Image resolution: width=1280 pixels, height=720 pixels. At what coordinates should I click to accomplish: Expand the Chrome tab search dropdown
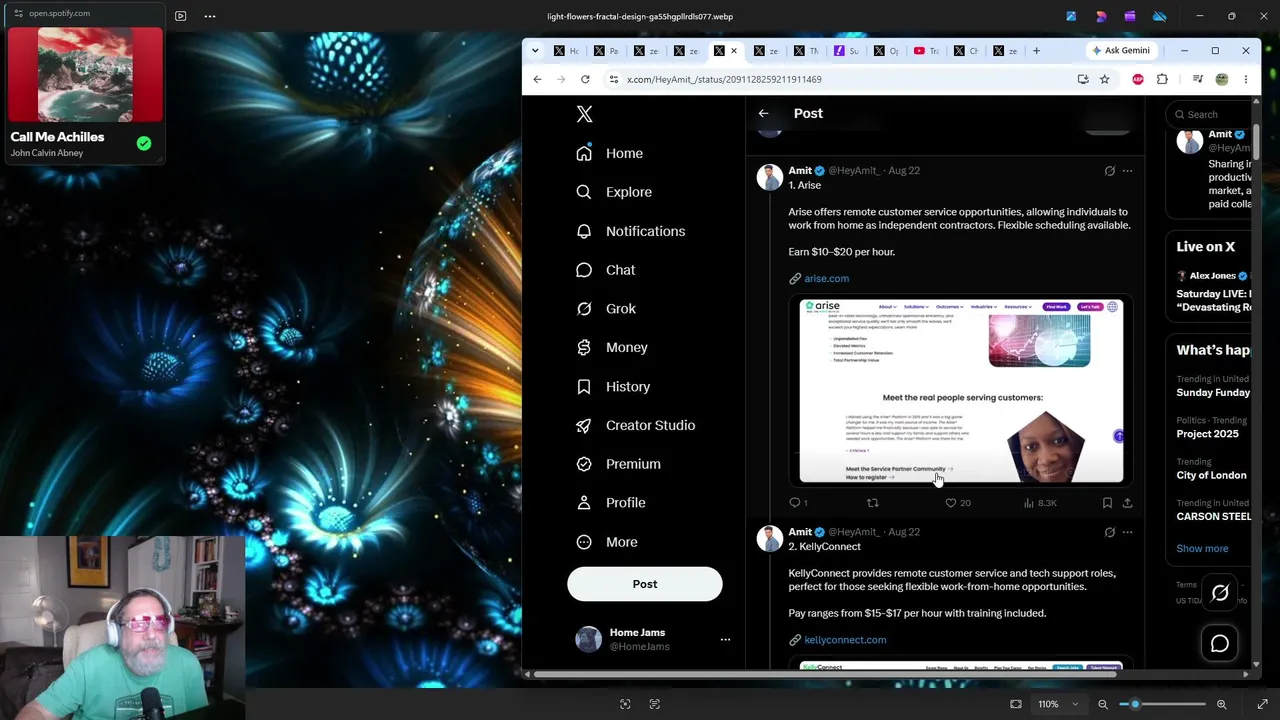point(535,51)
